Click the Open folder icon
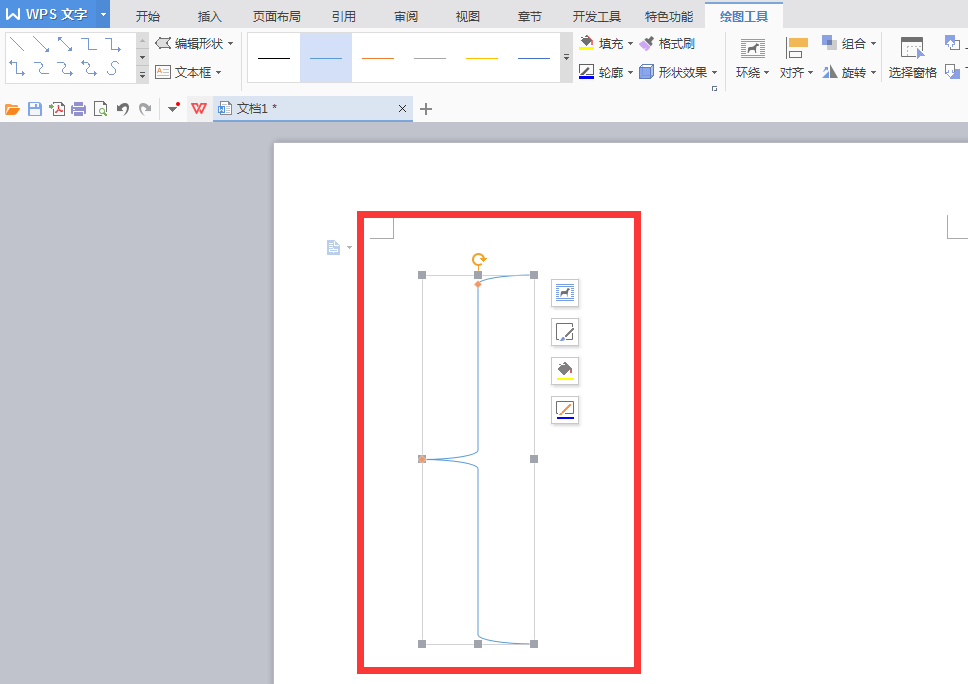The image size is (968, 684). (x=12, y=109)
